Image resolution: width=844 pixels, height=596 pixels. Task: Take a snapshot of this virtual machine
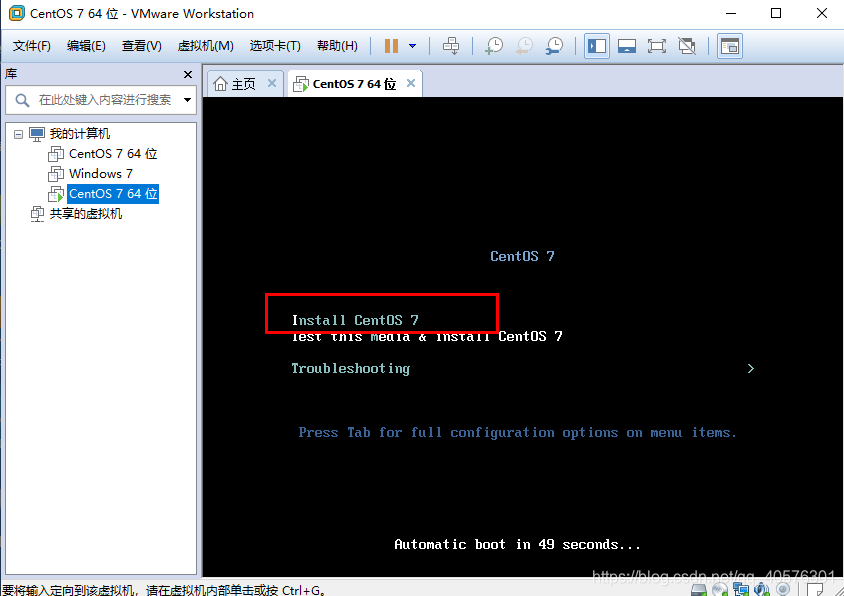[x=494, y=46]
